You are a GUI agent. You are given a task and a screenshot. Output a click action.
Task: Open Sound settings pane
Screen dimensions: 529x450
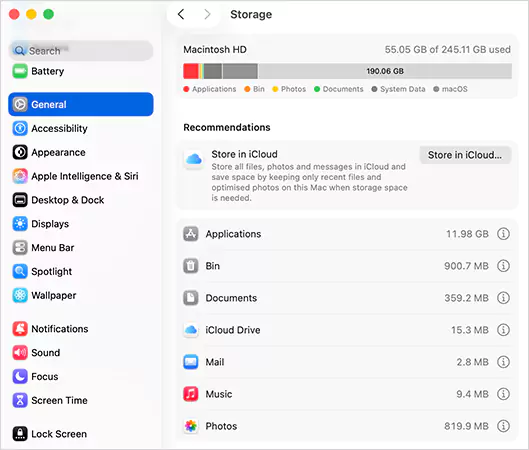click(81, 353)
